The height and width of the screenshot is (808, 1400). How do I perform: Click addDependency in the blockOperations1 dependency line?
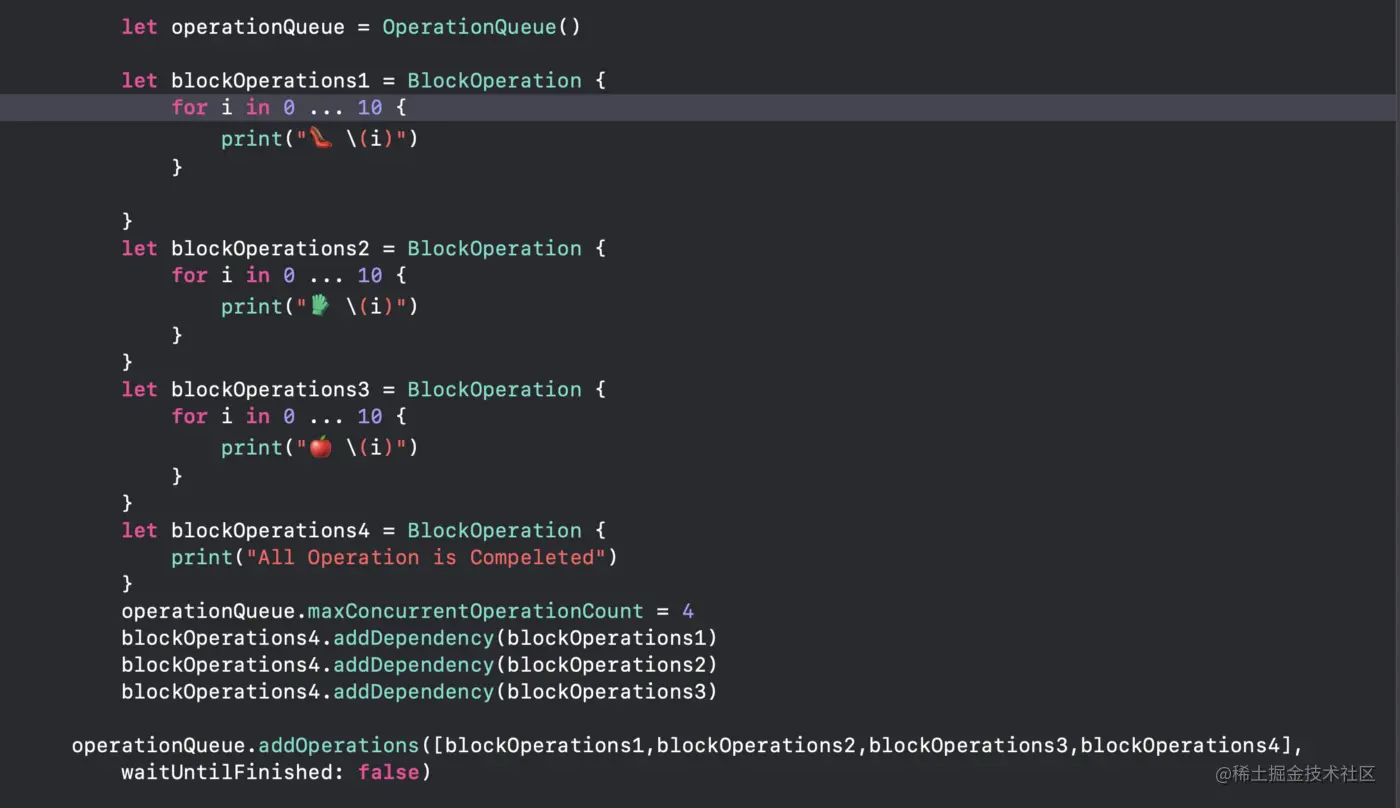click(x=413, y=638)
